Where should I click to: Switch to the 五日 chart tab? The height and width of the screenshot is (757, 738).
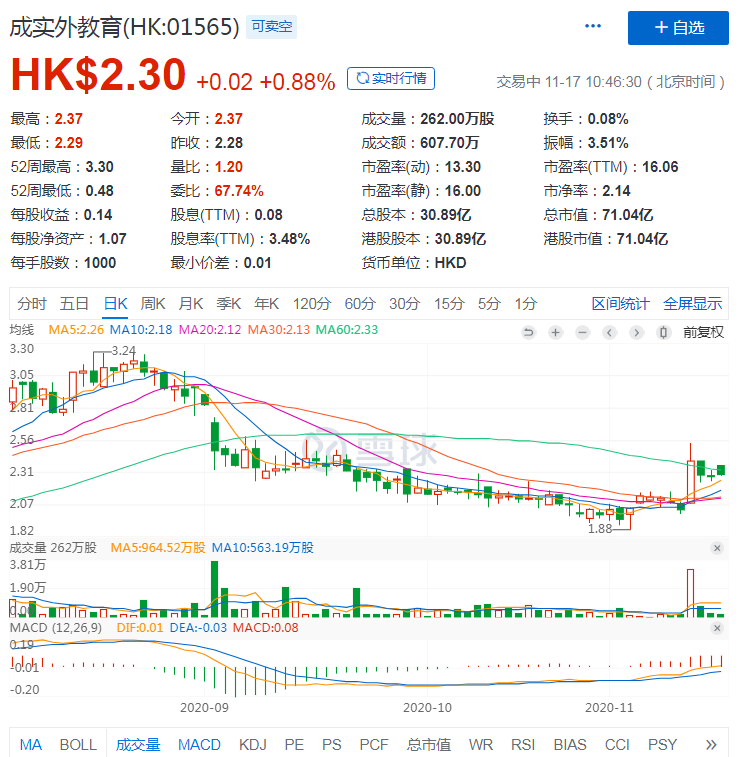click(x=74, y=304)
